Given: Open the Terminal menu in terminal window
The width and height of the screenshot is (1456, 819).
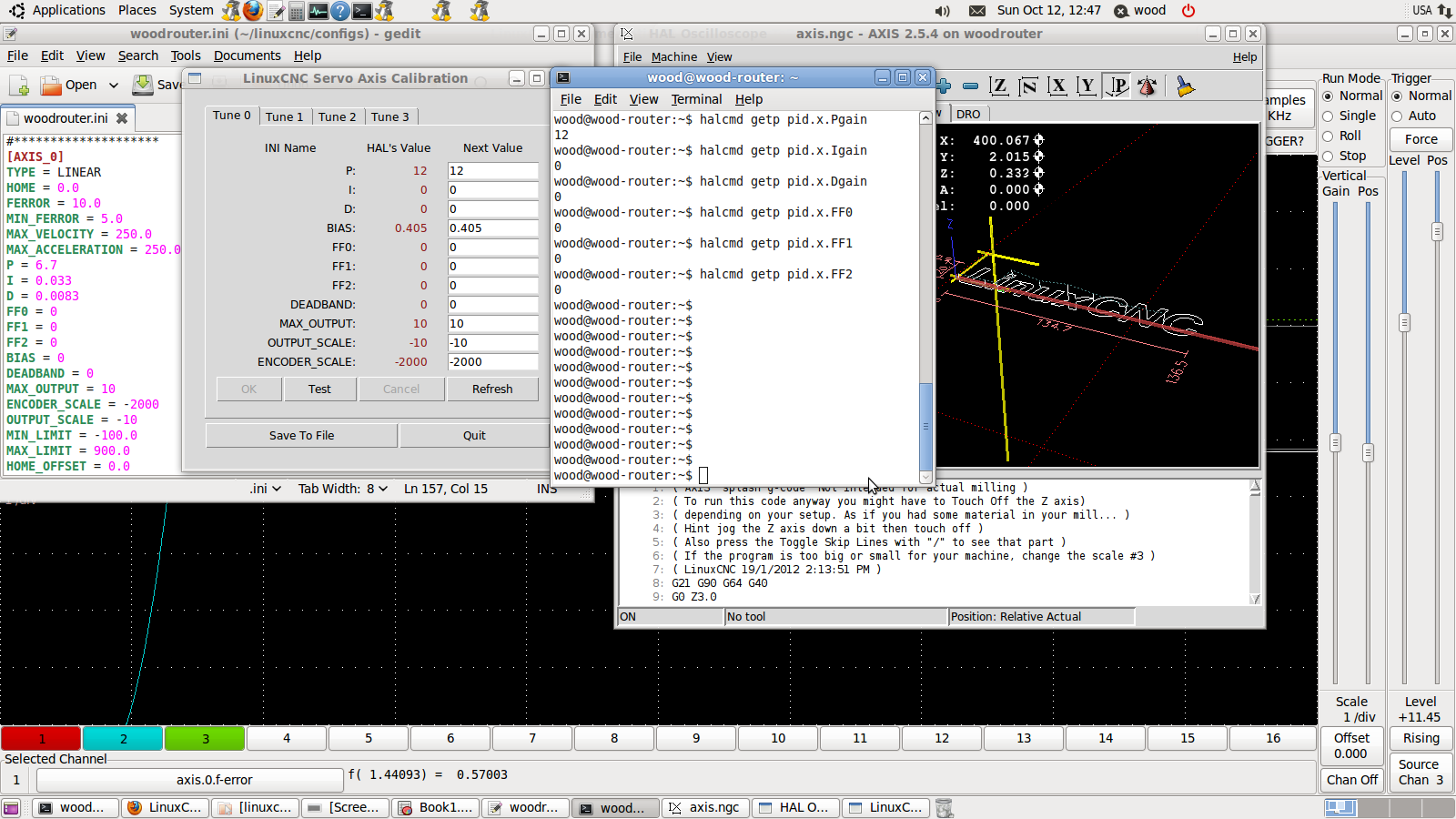Looking at the screenshot, I should tap(696, 99).
